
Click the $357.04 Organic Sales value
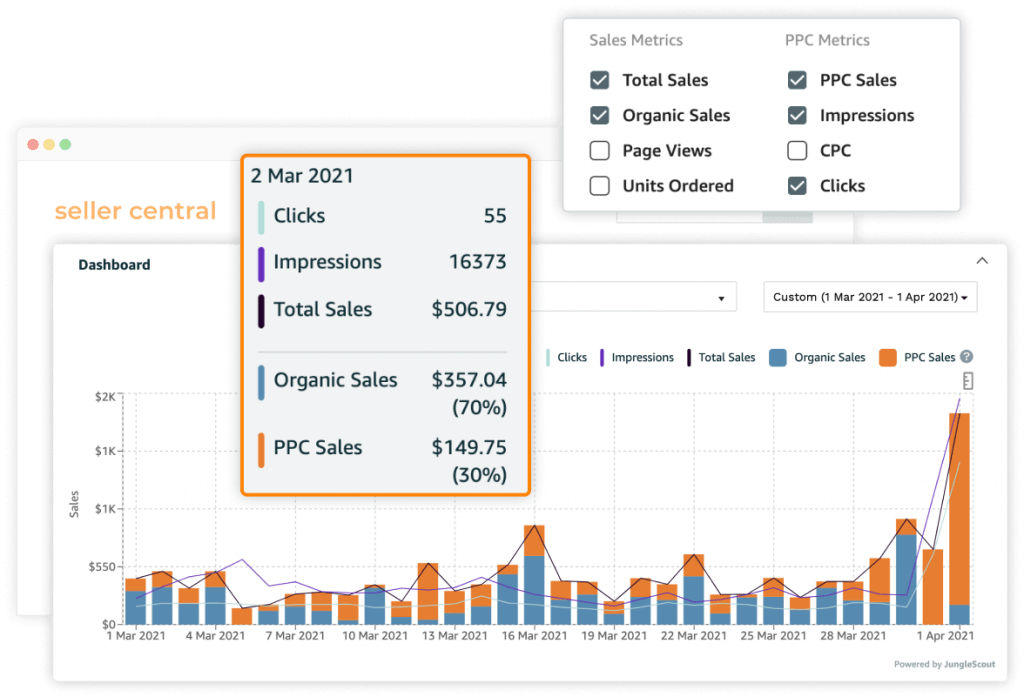[469, 380]
